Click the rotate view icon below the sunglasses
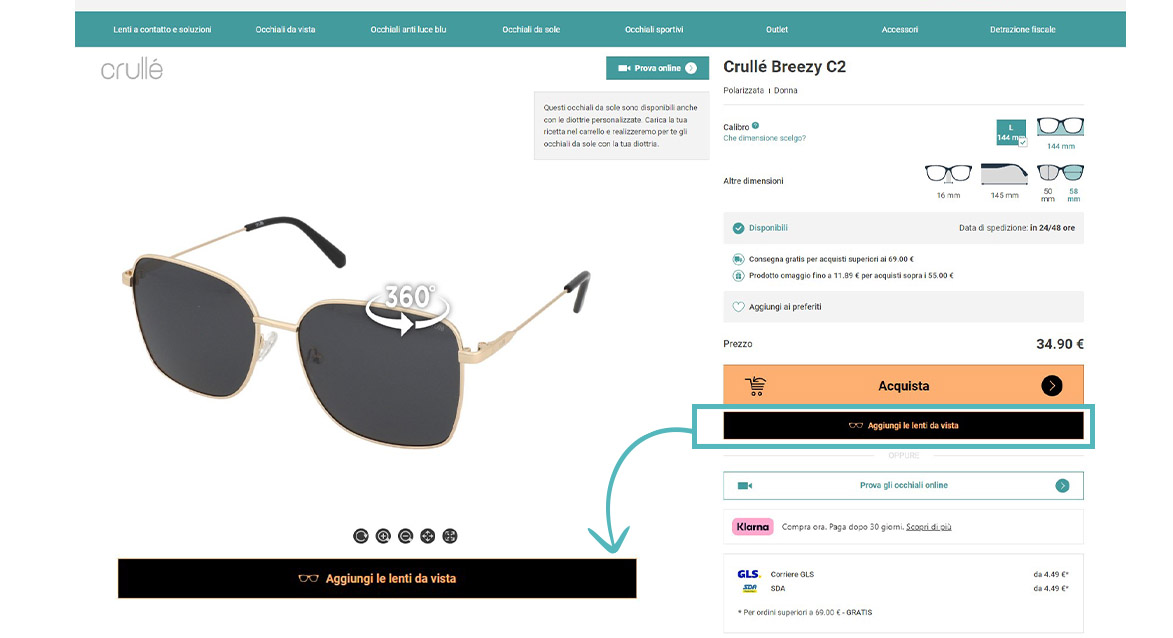 (x=361, y=536)
